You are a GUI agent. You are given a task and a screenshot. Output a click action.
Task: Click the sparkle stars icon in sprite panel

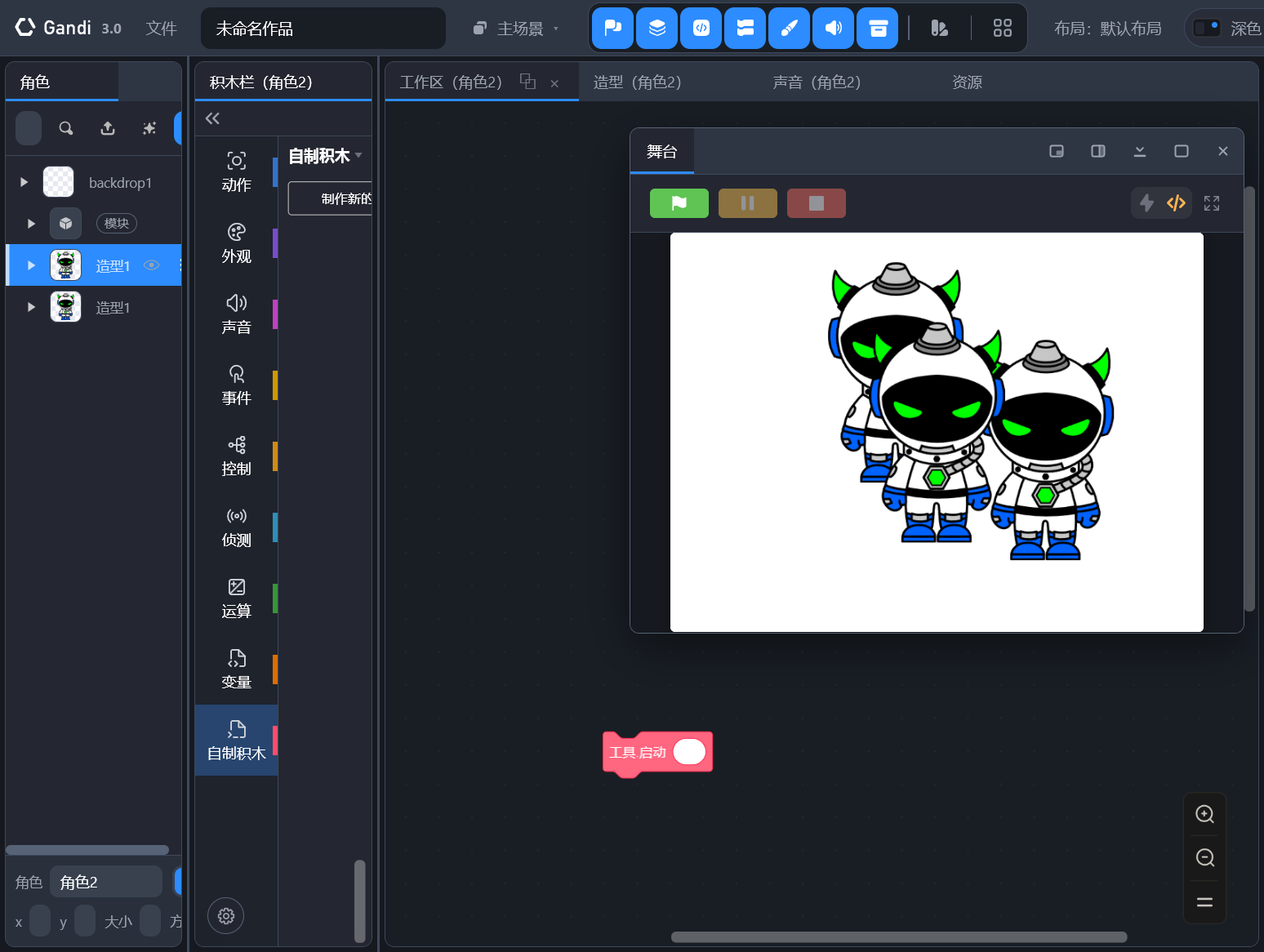pyautogui.click(x=149, y=128)
